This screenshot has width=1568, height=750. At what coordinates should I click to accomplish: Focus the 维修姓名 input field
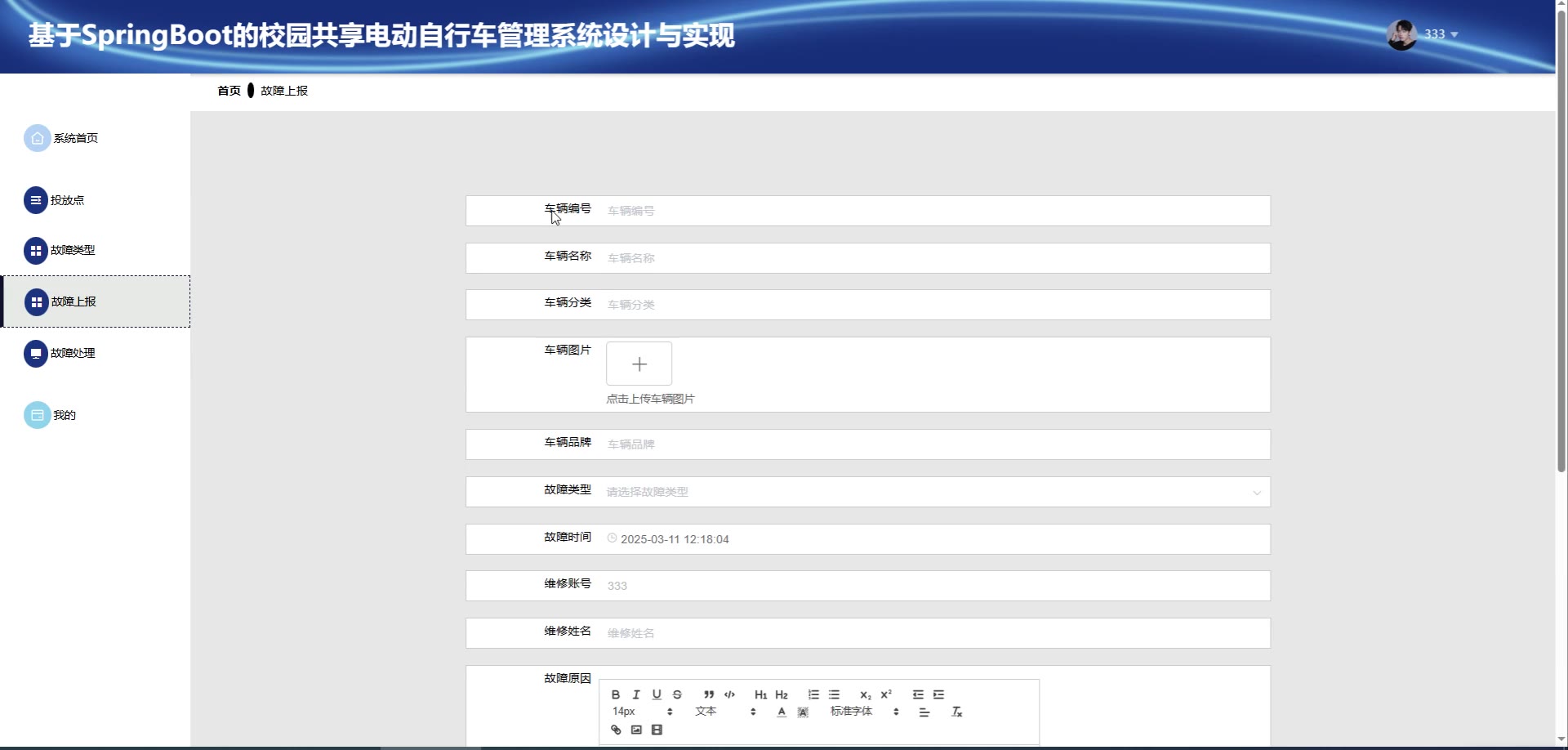(933, 633)
